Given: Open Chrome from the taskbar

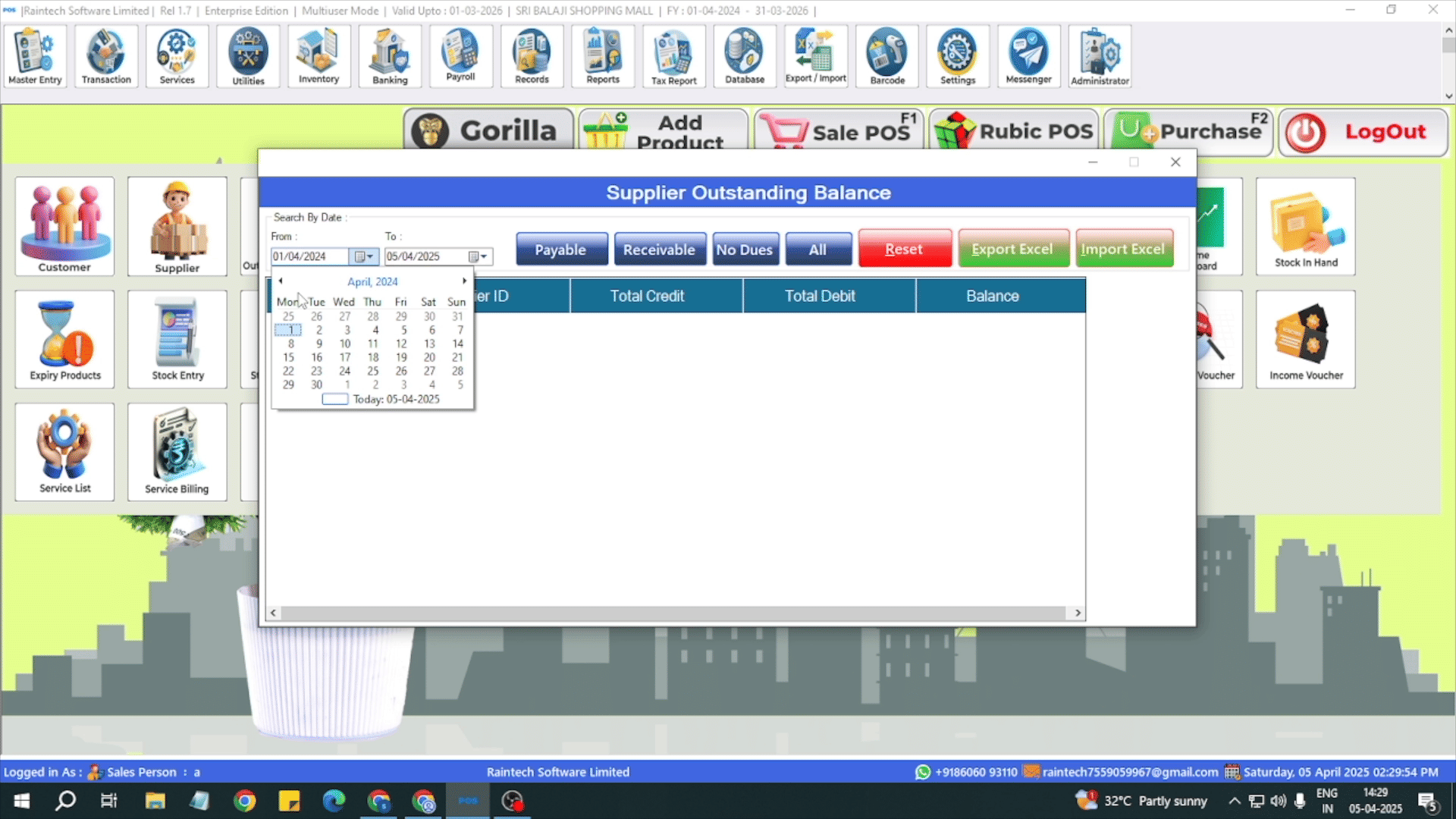Looking at the screenshot, I should pos(244,801).
